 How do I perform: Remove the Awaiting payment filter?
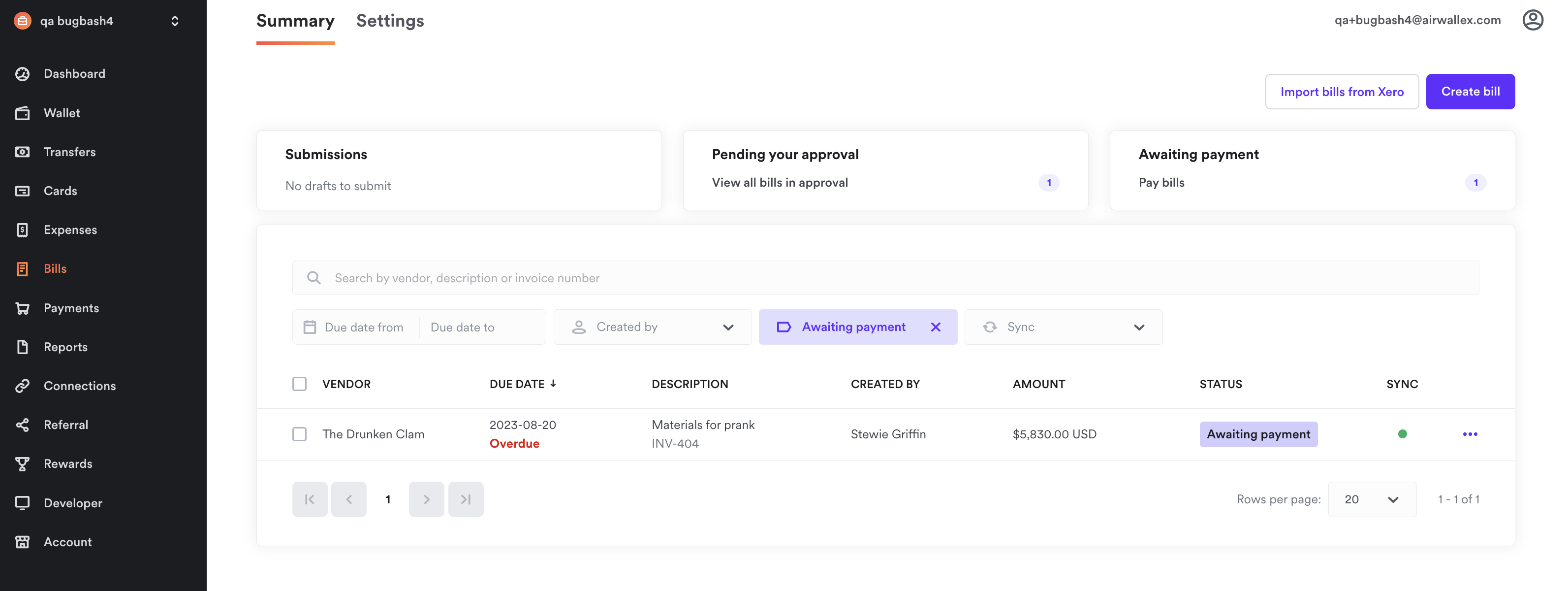[x=935, y=327]
